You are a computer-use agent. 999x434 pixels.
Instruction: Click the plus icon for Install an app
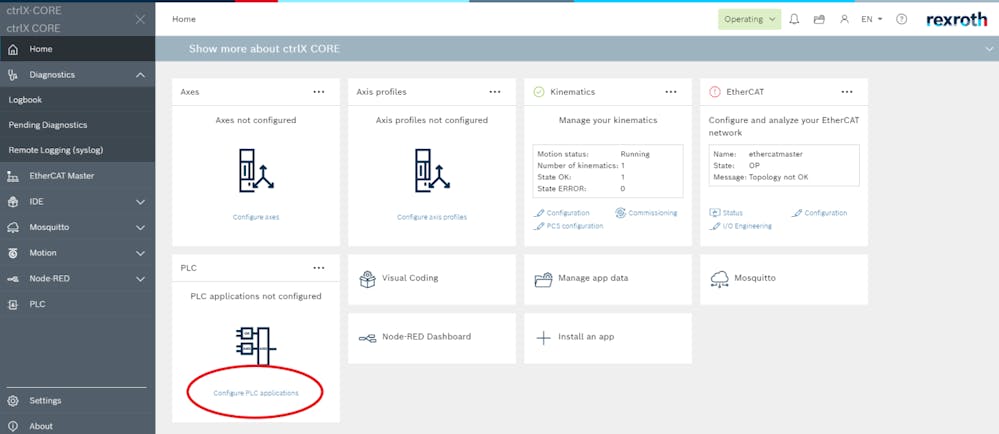pyautogui.click(x=543, y=338)
